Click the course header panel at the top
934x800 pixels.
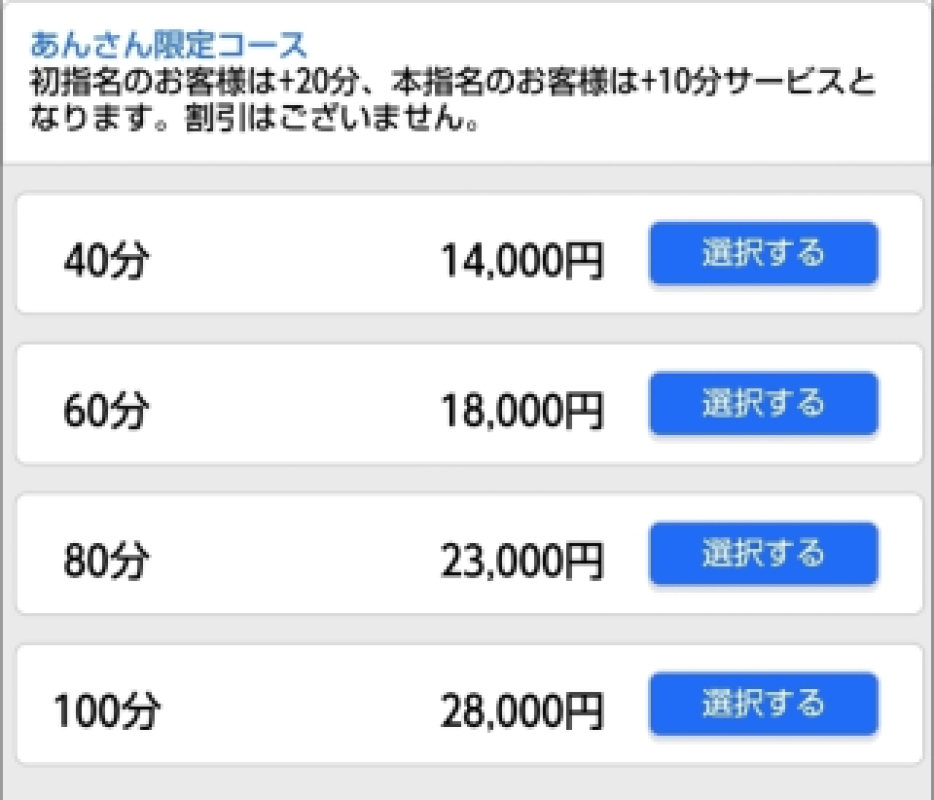pos(467,80)
